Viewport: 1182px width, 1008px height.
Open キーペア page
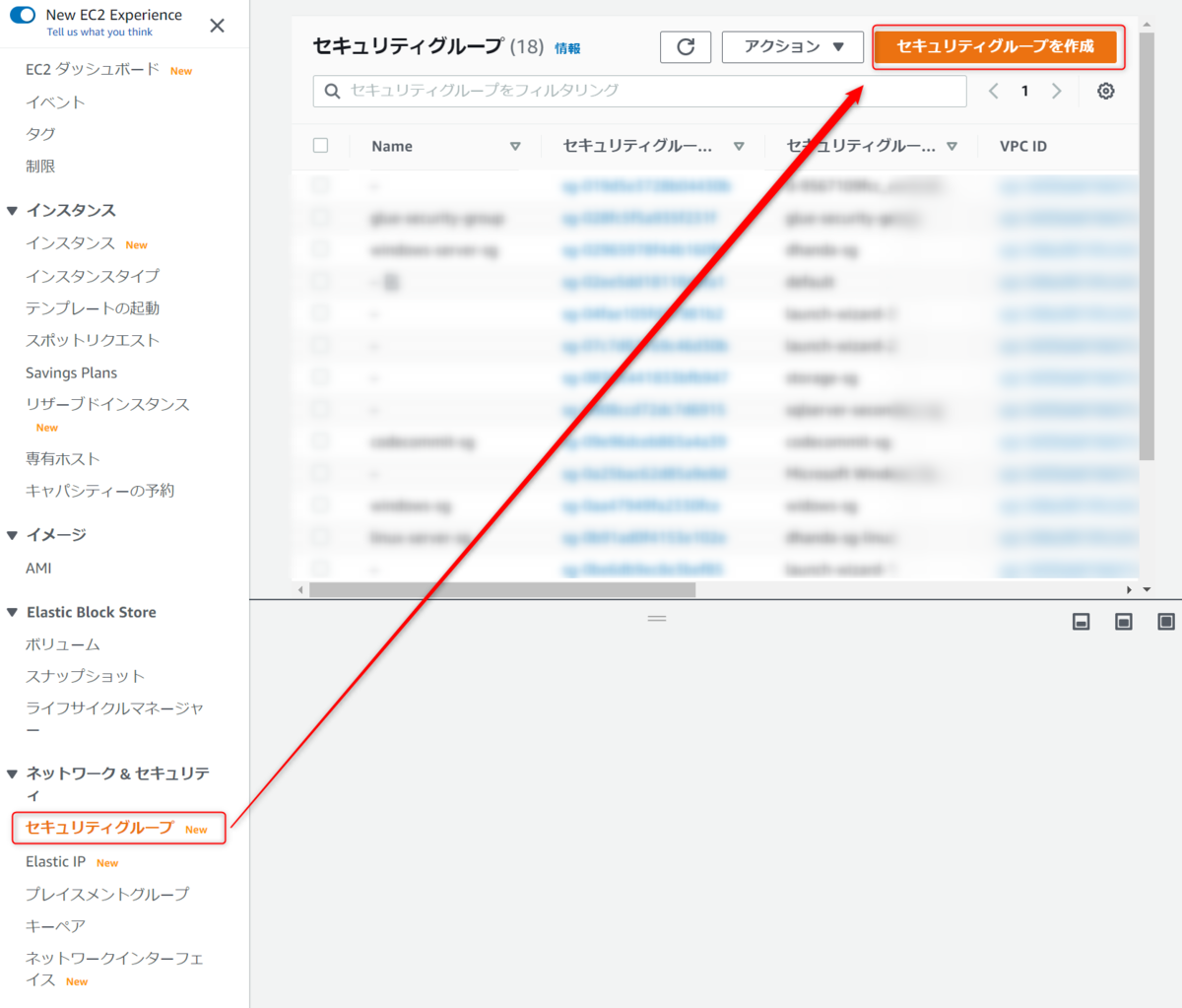[x=55, y=926]
